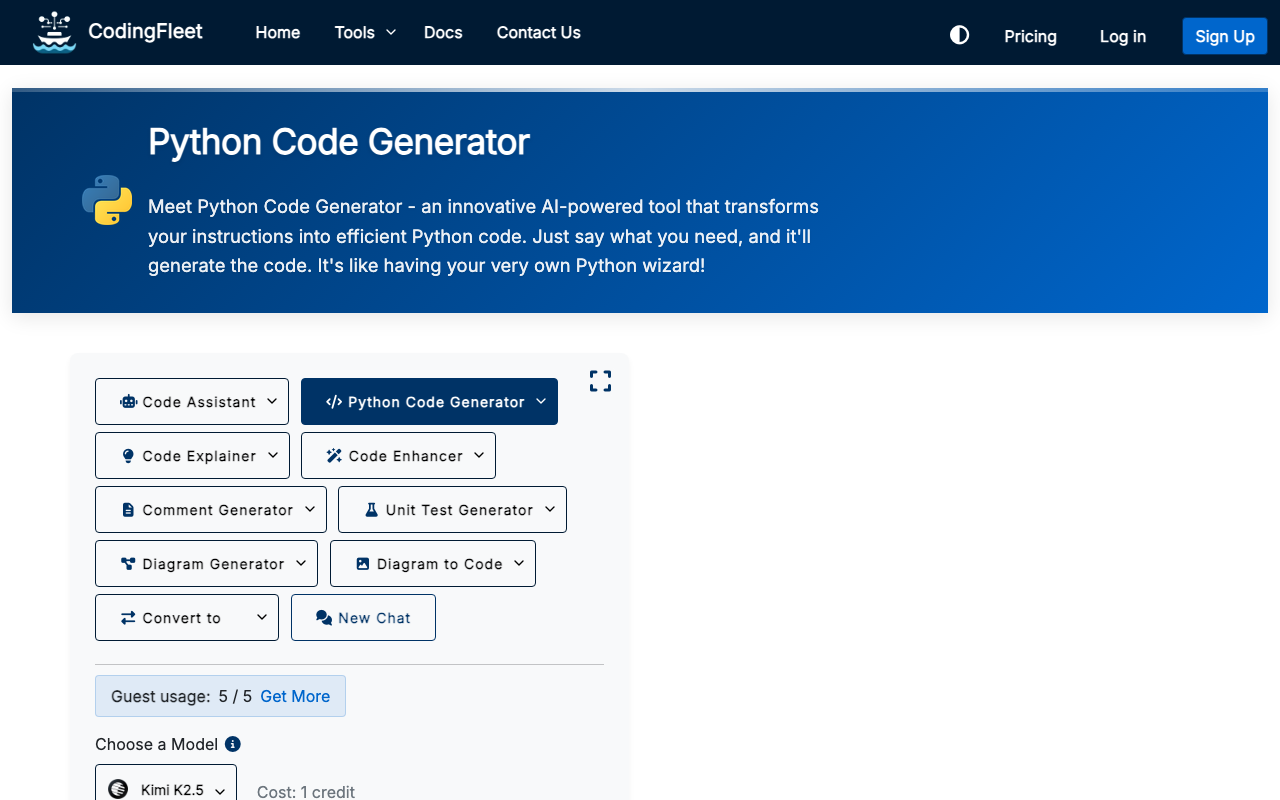The width and height of the screenshot is (1280, 800).
Task: Click the info icon beside Choose a Model
Action: [233, 744]
